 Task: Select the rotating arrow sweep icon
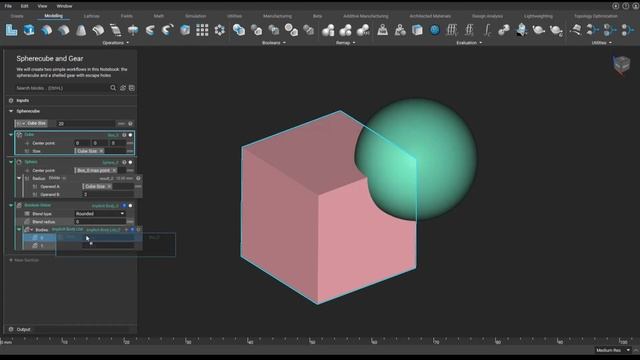[x=167, y=30]
